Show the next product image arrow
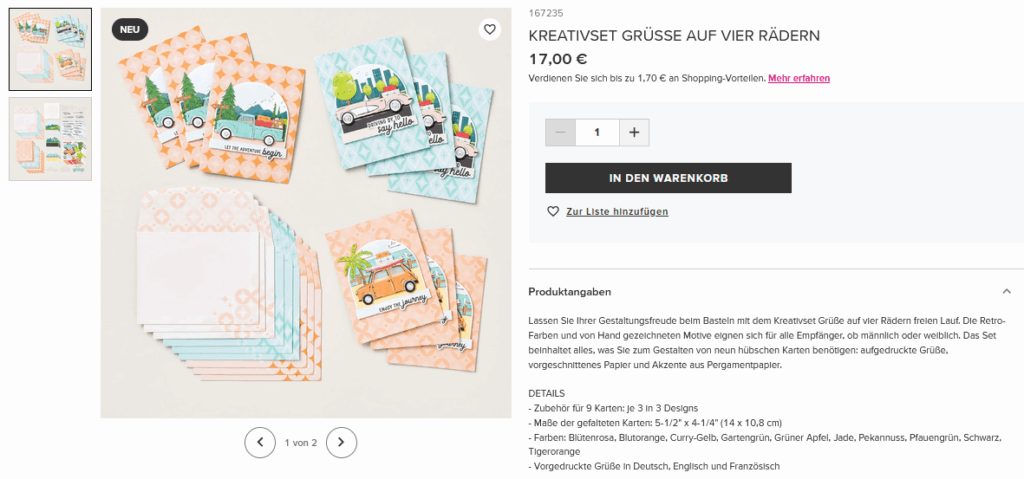This screenshot has height=479, width=1024. pyautogui.click(x=341, y=442)
